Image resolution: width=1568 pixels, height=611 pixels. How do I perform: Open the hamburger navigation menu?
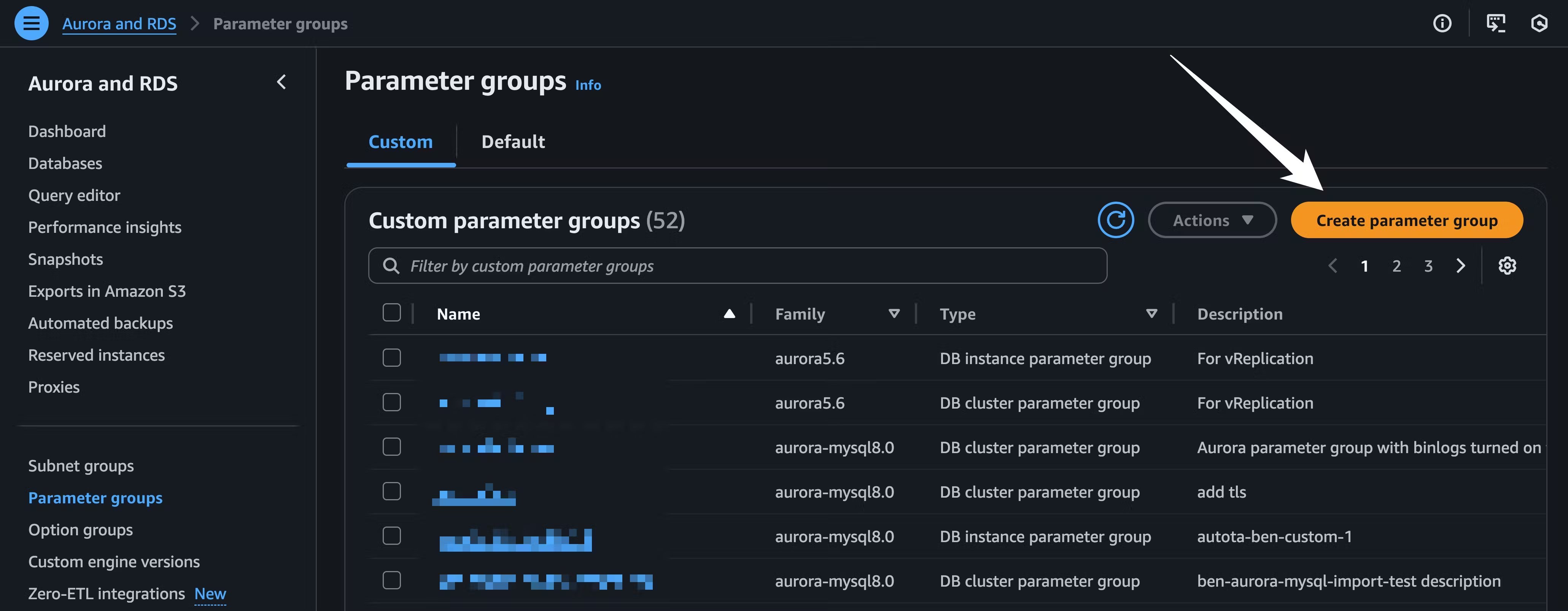tap(31, 23)
